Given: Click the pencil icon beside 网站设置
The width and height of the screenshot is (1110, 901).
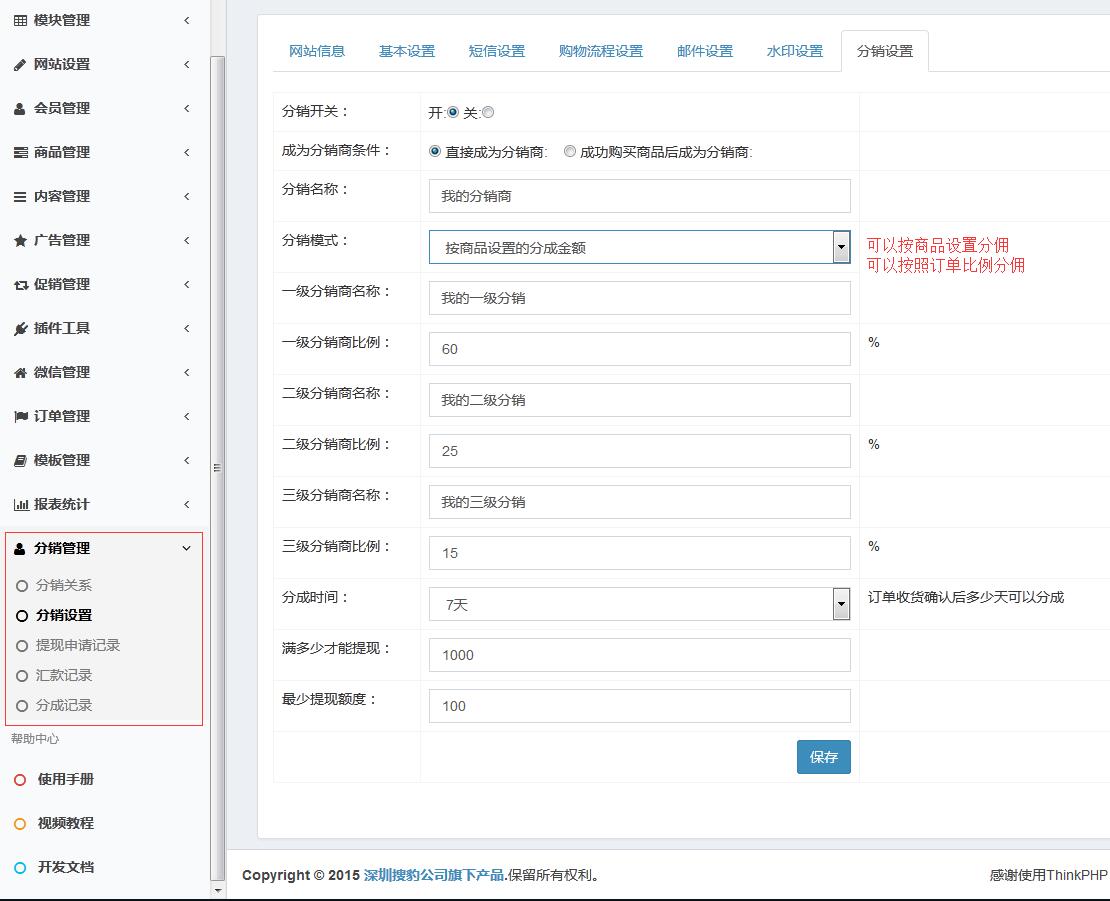Looking at the screenshot, I should point(20,65).
